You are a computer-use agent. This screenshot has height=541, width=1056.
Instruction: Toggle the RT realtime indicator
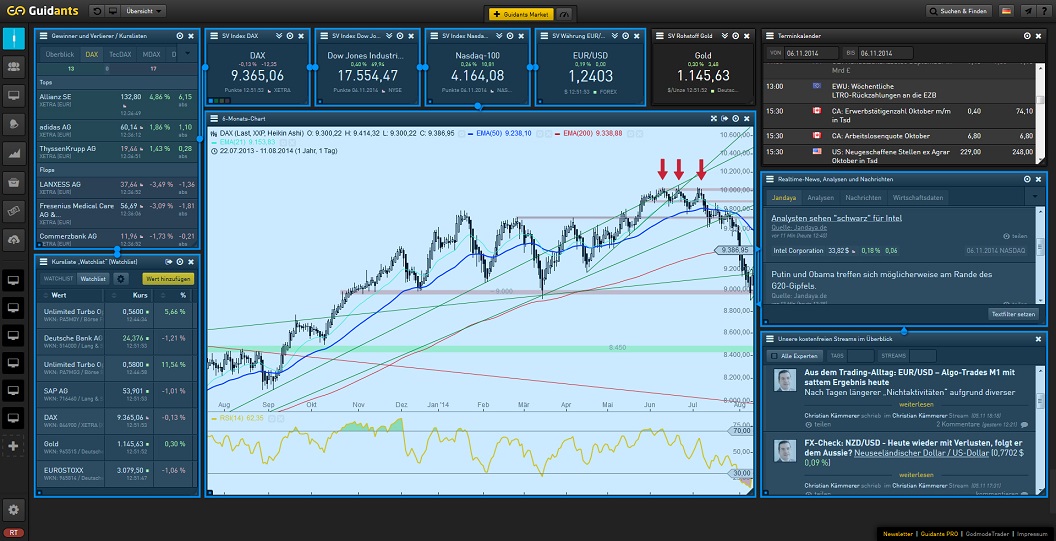coord(14,533)
